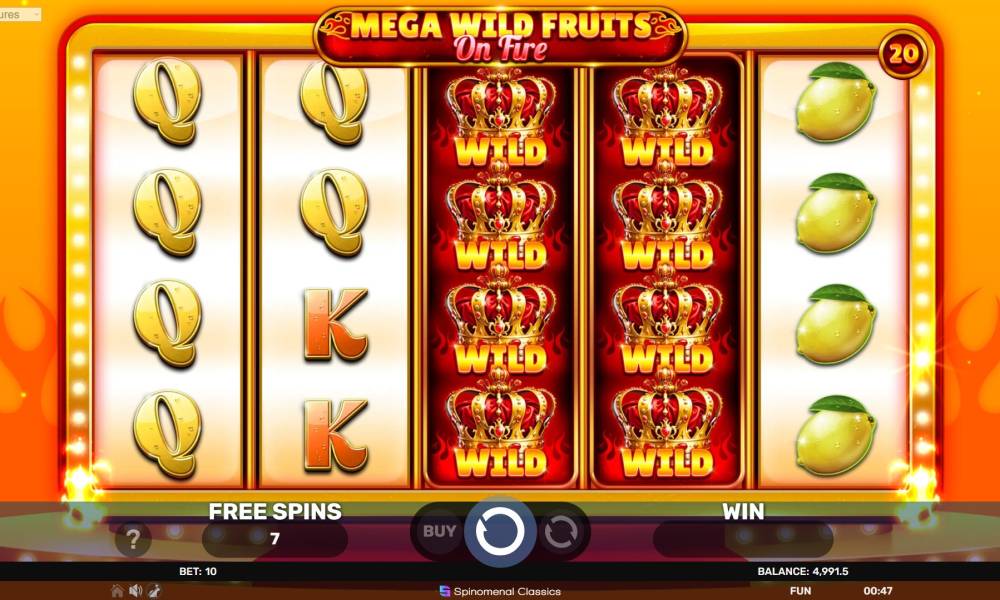The height and width of the screenshot is (600, 1000).
Task: Mute the game sound speaker icon
Action: pos(136,591)
